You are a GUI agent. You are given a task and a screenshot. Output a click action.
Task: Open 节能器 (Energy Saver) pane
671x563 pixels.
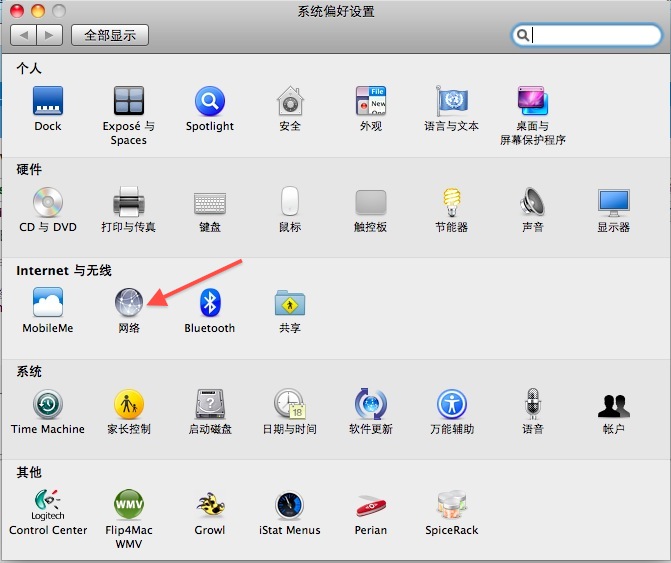(451, 202)
